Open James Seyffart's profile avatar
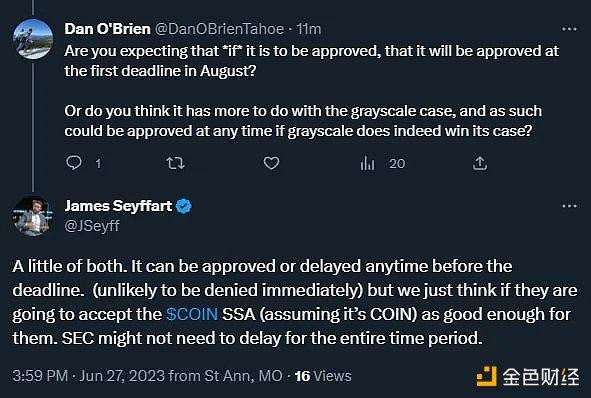The height and width of the screenshot is (398, 591). (33, 216)
